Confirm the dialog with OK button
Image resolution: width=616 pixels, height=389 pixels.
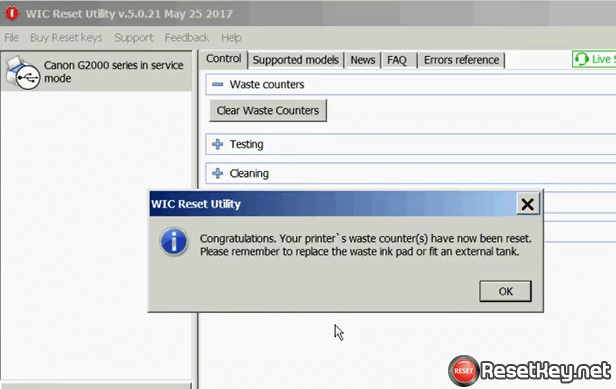point(505,291)
